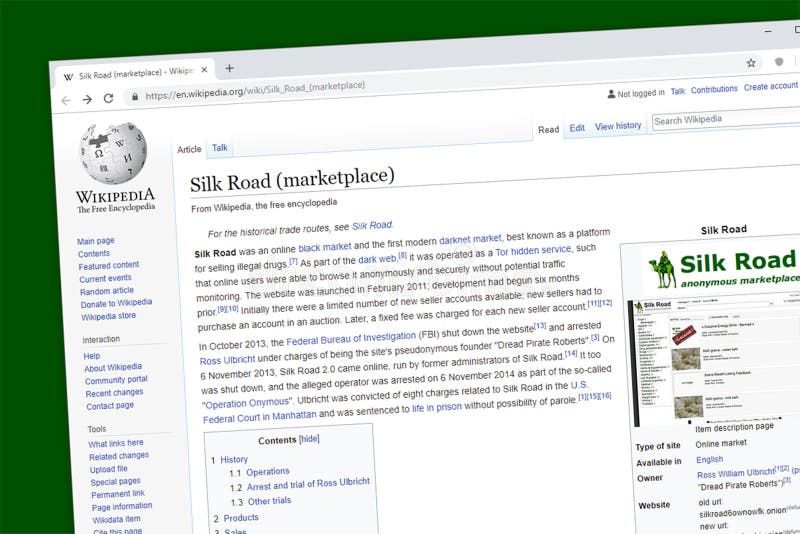Follow the life in prison link
800x534 pixels.
click(437, 408)
